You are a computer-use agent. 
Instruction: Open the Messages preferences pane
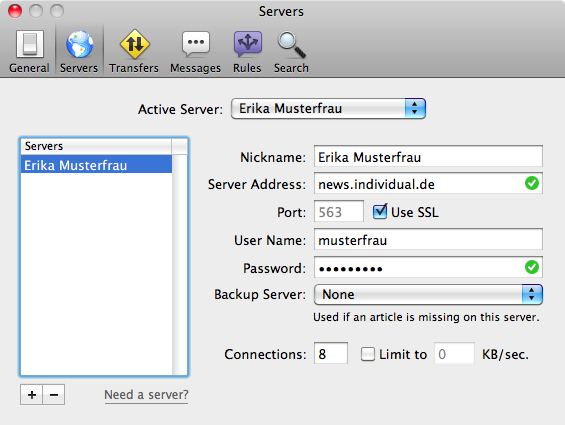(x=195, y=52)
